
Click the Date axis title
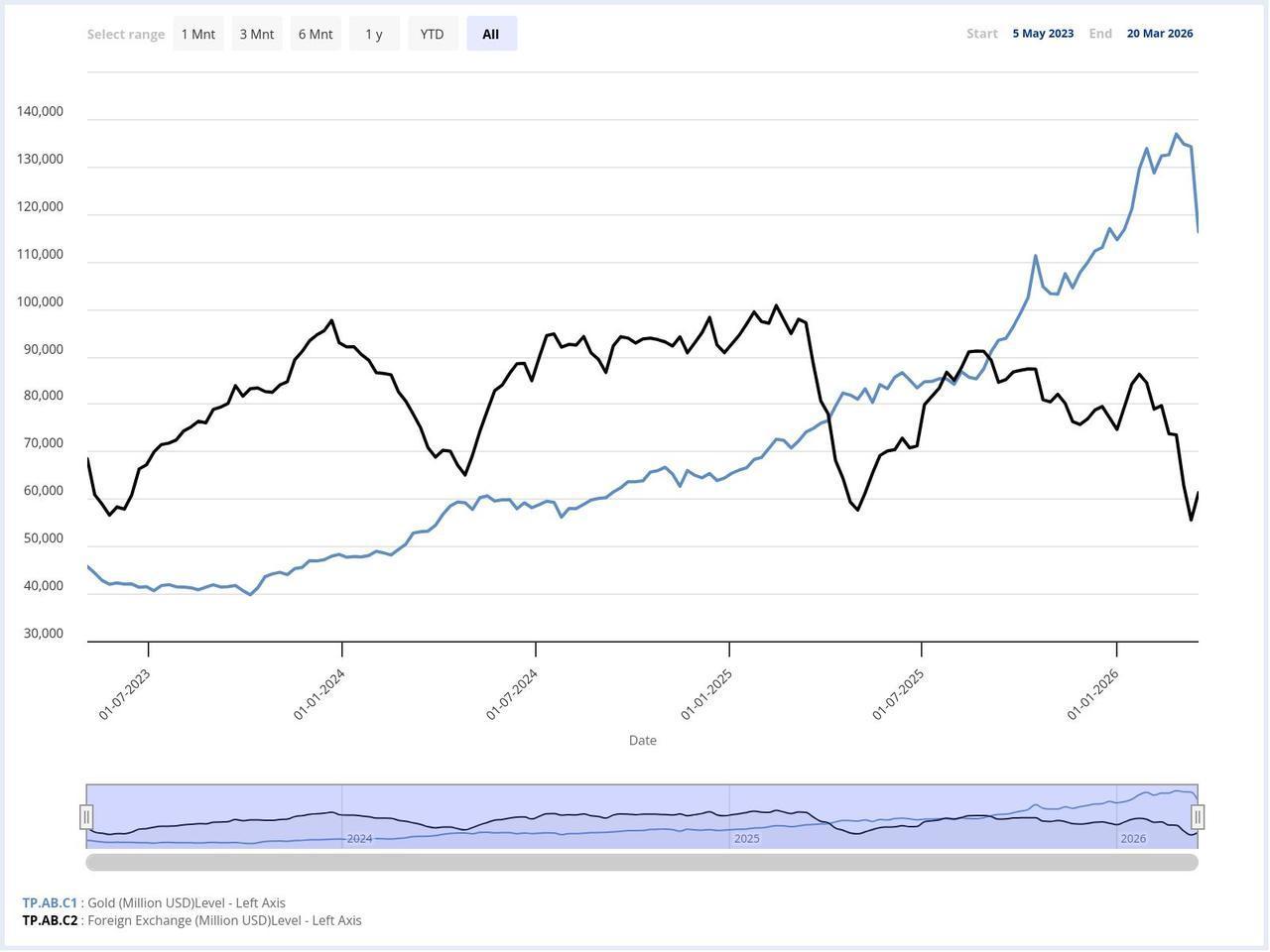tap(642, 740)
